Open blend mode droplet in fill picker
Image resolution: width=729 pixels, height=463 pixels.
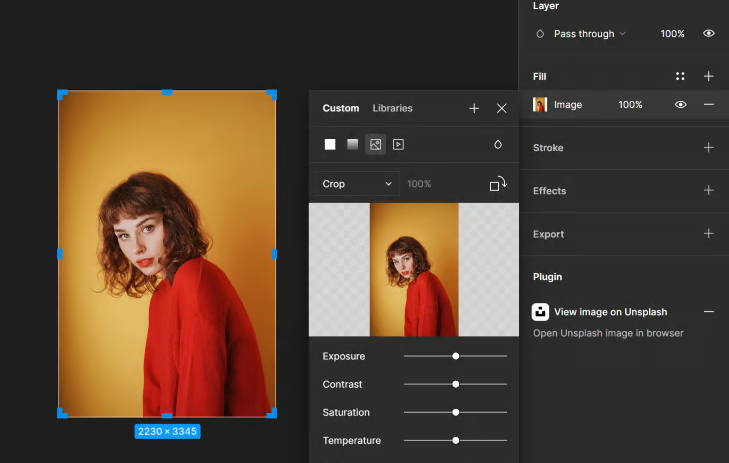pyautogui.click(x=498, y=144)
